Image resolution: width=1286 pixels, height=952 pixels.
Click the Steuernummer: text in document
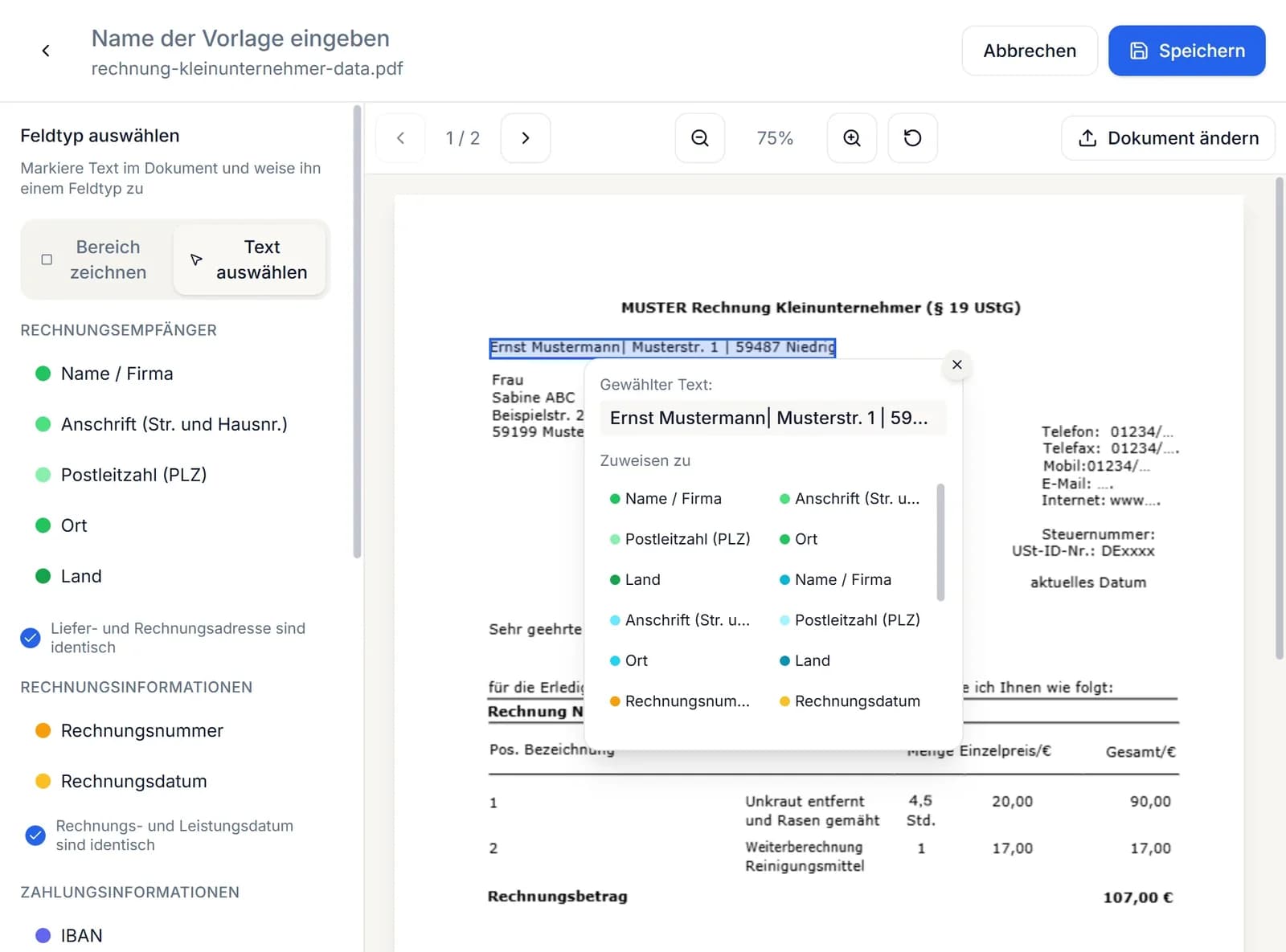pos(1098,534)
